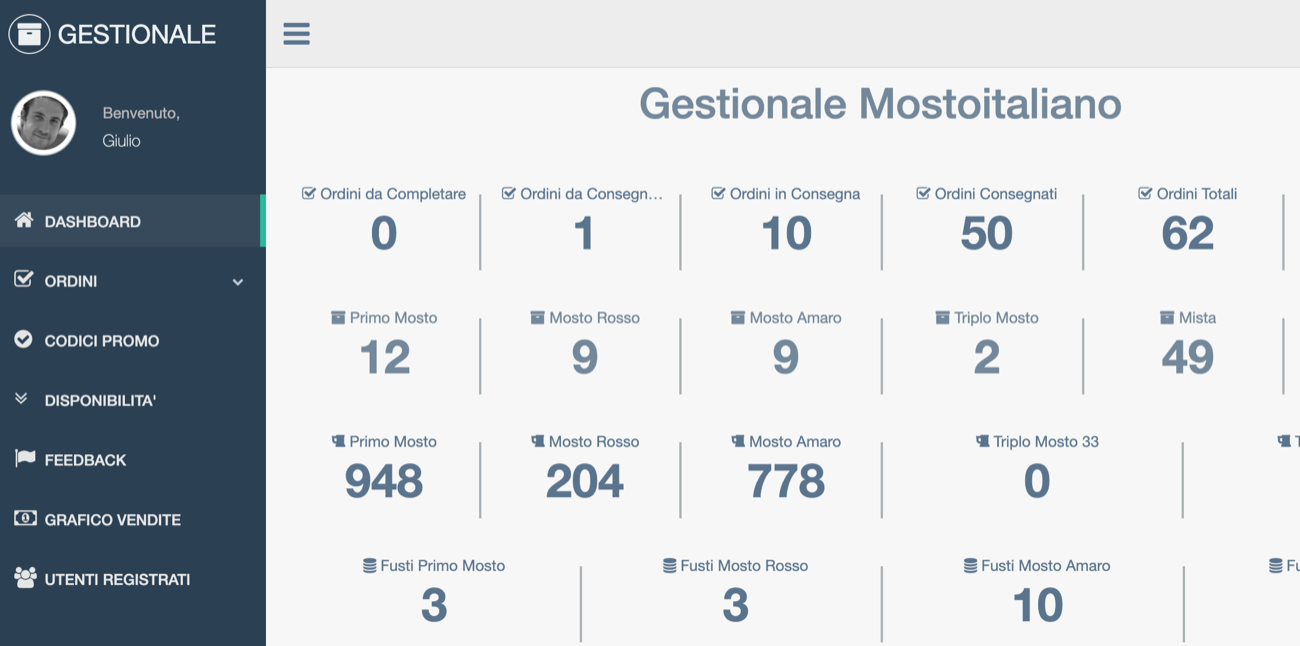Image resolution: width=1300 pixels, height=646 pixels.
Task: Click Giulio's profile picture
Action: [x=44, y=123]
